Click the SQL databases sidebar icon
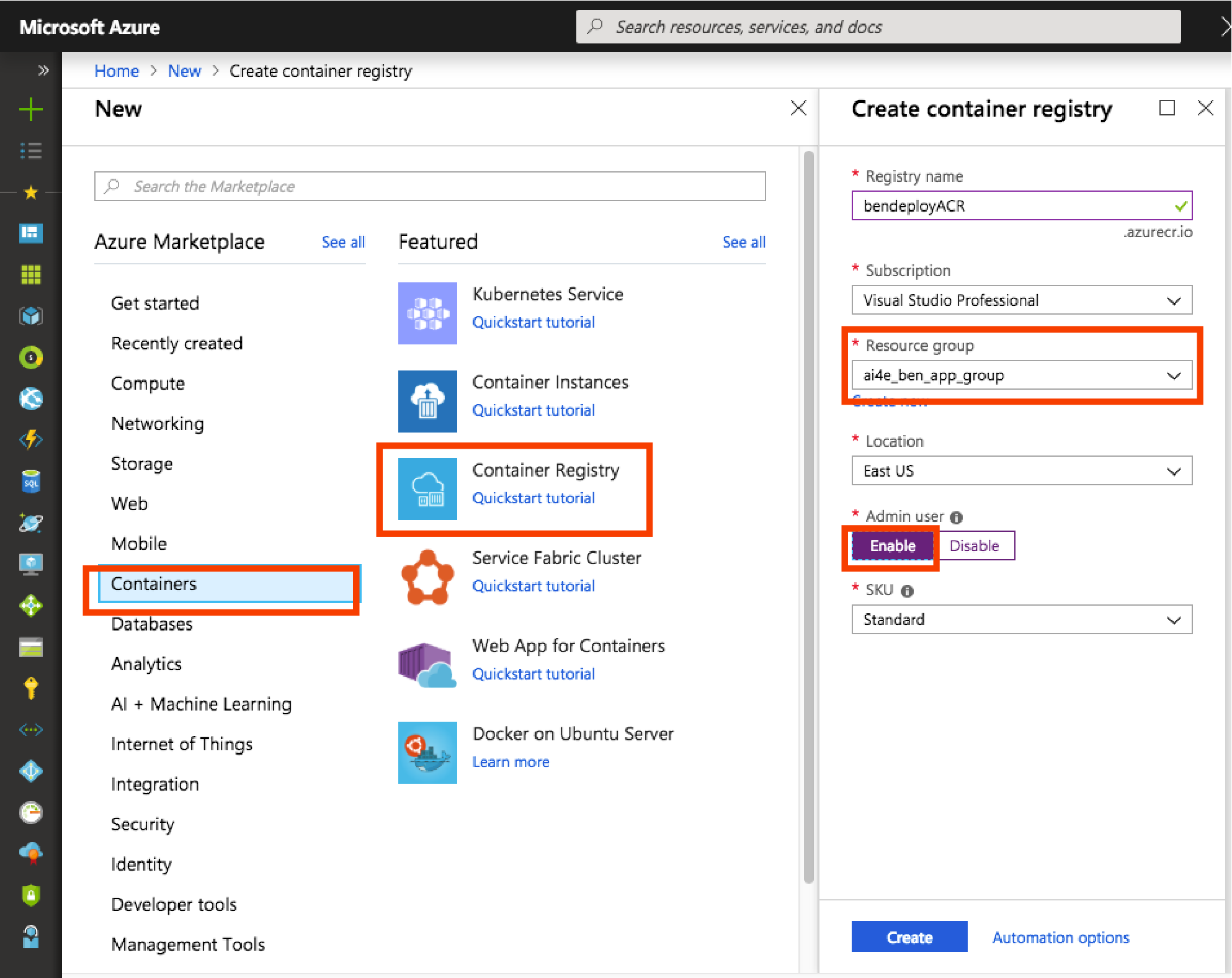Viewport: 1232px width, 978px height. 30,482
